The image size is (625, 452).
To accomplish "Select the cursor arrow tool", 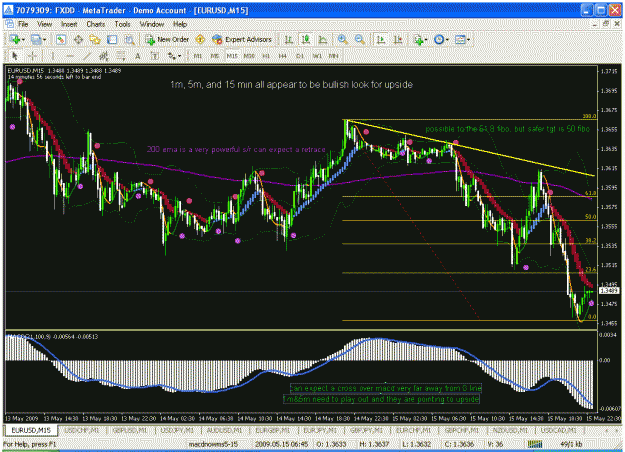I will point(15,56).
